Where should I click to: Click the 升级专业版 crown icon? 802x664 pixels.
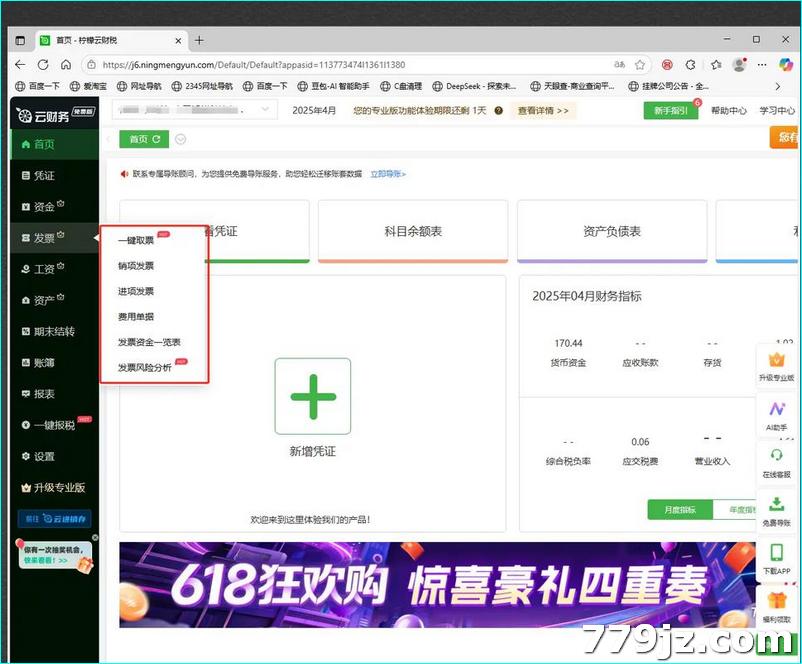[776, 367]
